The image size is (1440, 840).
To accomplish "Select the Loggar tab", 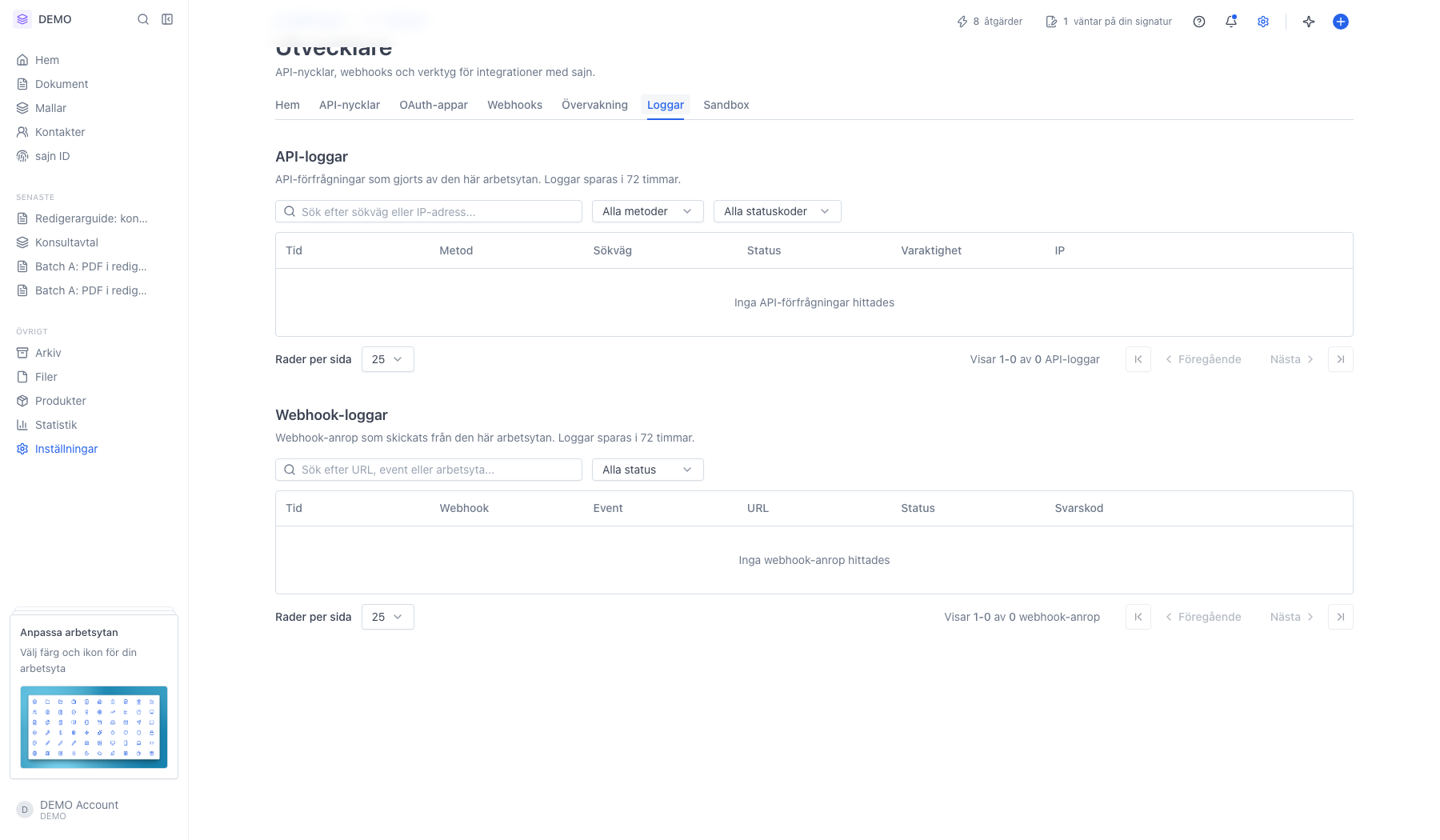I will [x=666, y=105].
